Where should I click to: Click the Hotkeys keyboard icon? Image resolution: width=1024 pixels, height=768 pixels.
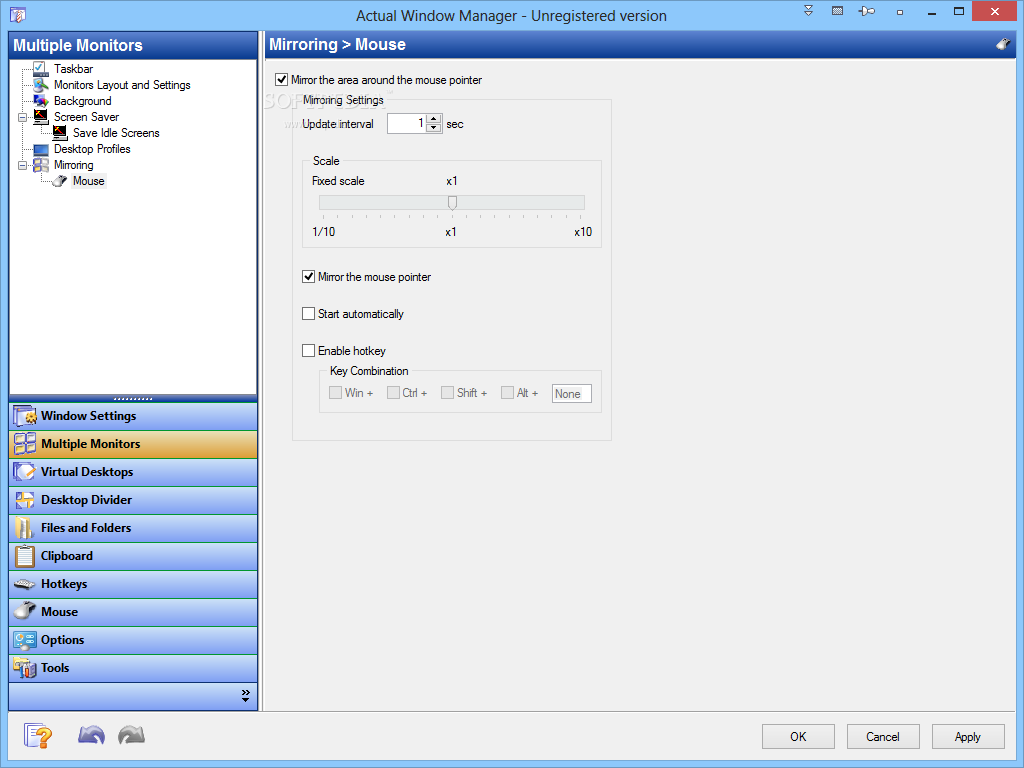pos(25,584)
